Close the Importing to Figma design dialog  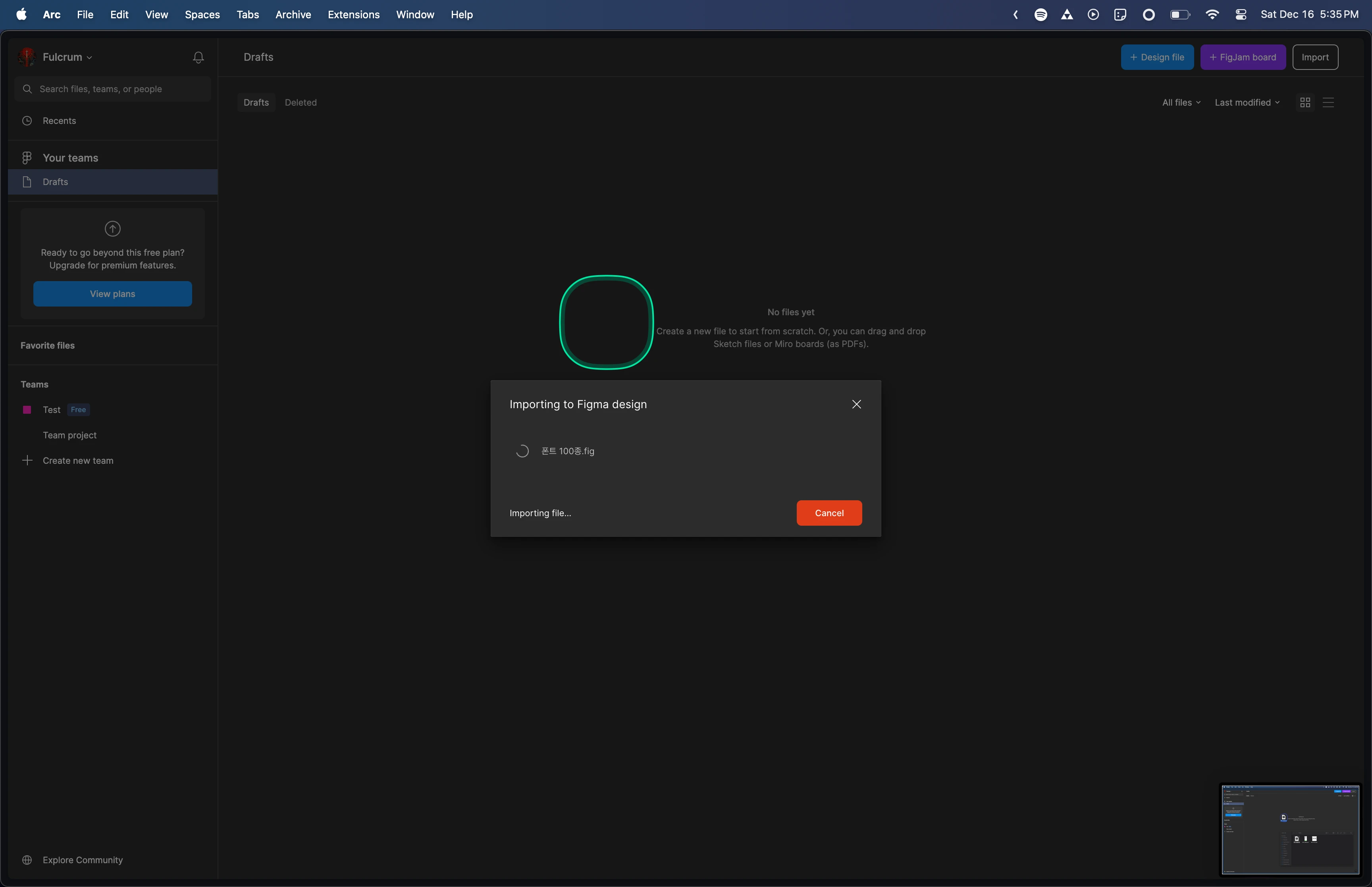pyautogui.click(x=856, y=404)
